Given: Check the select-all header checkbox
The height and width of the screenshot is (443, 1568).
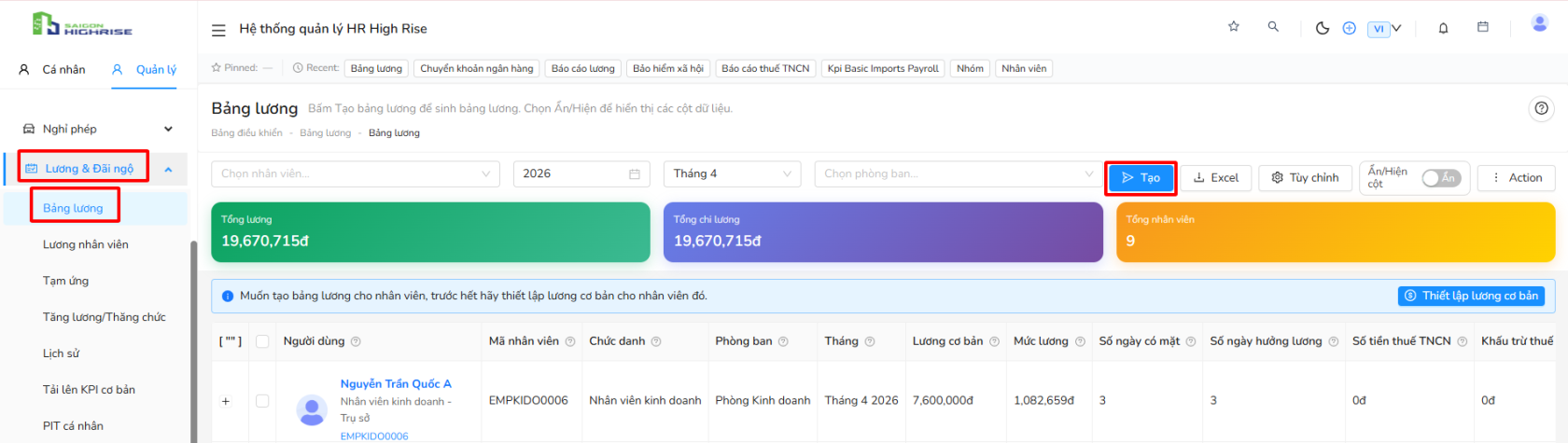Looking at the screenshot, I should point(262,341).
